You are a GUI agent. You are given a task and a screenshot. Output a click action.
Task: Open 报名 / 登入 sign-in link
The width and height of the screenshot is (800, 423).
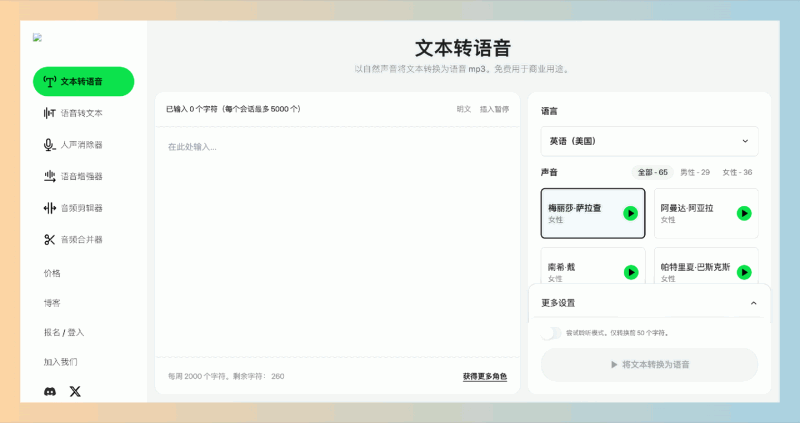pos(64,333)
